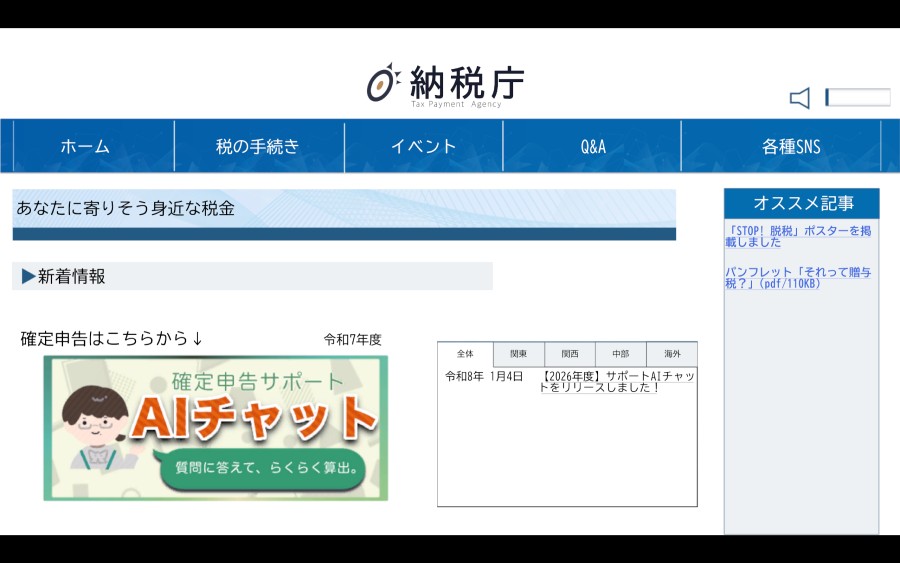Go to the ホーム navigation item
This screenshot has width=900, height=563.
85,147
